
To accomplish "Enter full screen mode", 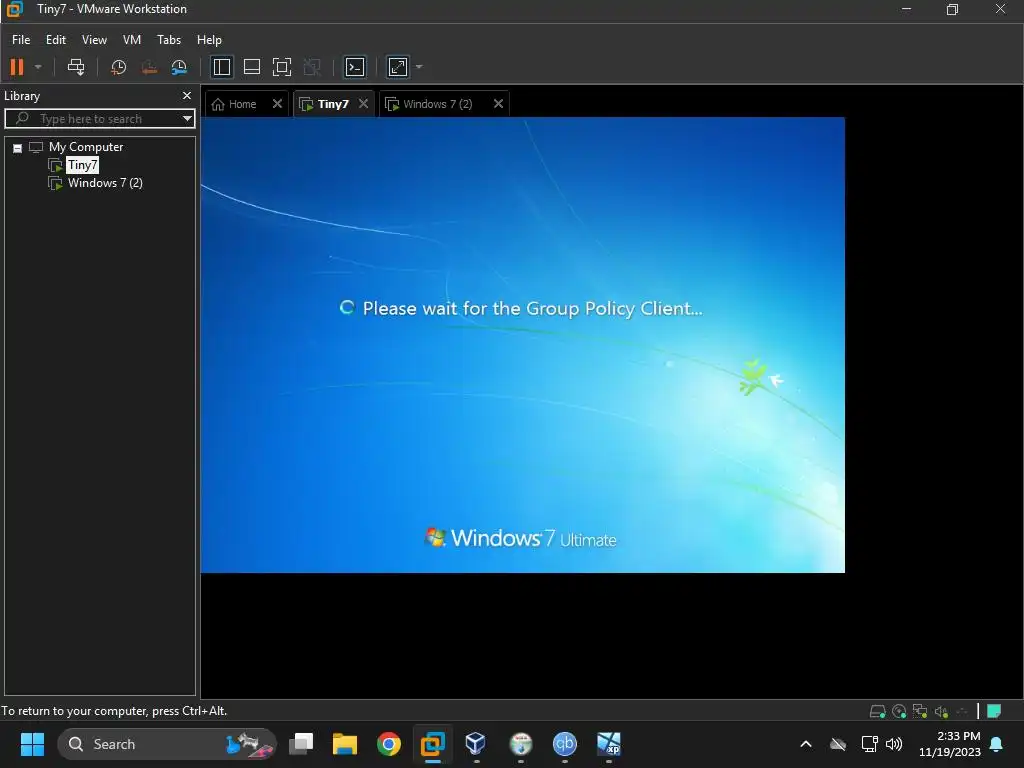I will [x=281, y=67].
